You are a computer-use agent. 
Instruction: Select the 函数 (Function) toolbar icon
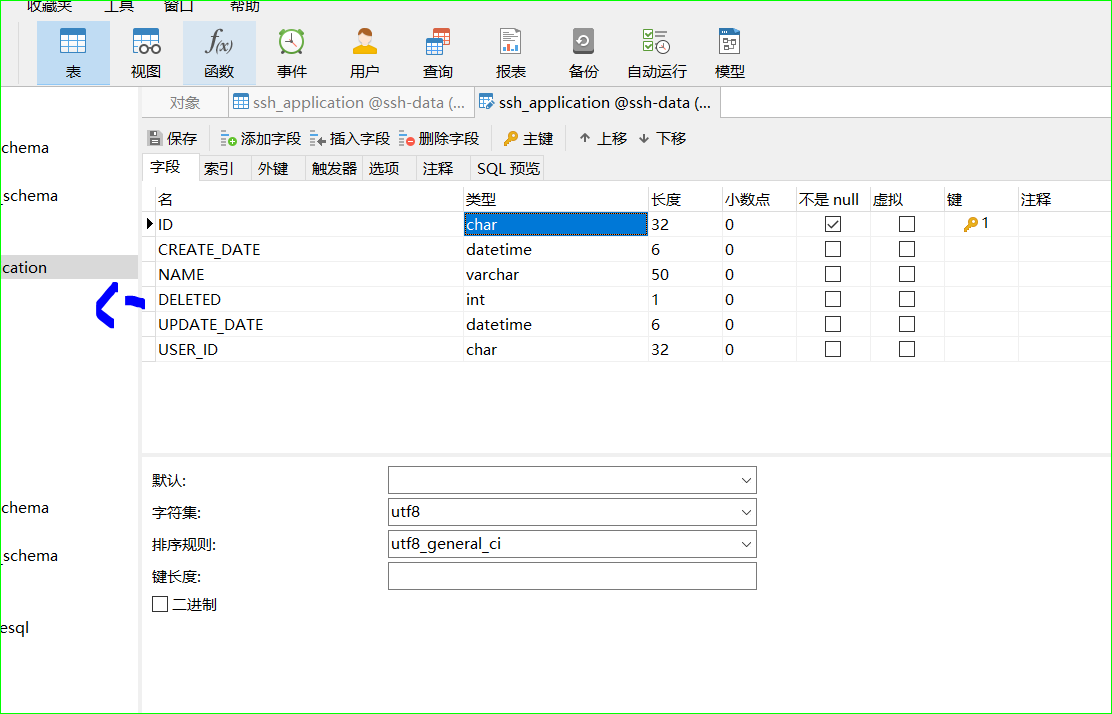coord(219,53)
